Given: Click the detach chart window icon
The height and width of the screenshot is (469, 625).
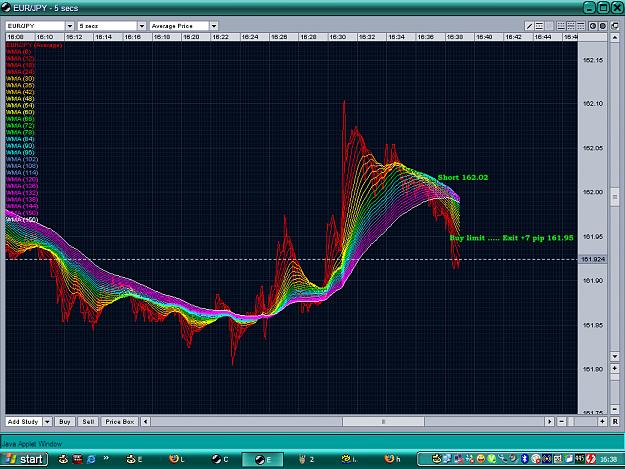Looking at the screenshot, I should [615, 26].
